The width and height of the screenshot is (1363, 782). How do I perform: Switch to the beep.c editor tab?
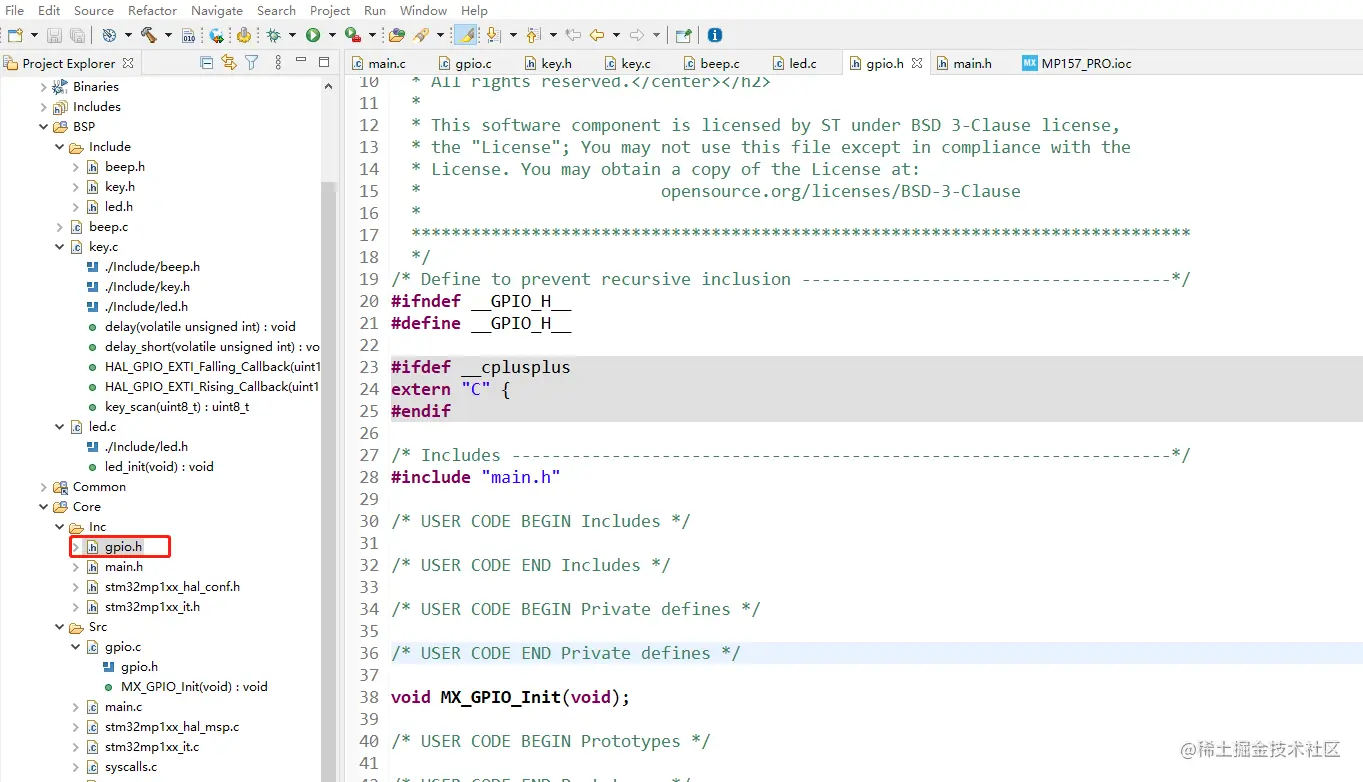point(711,63)
